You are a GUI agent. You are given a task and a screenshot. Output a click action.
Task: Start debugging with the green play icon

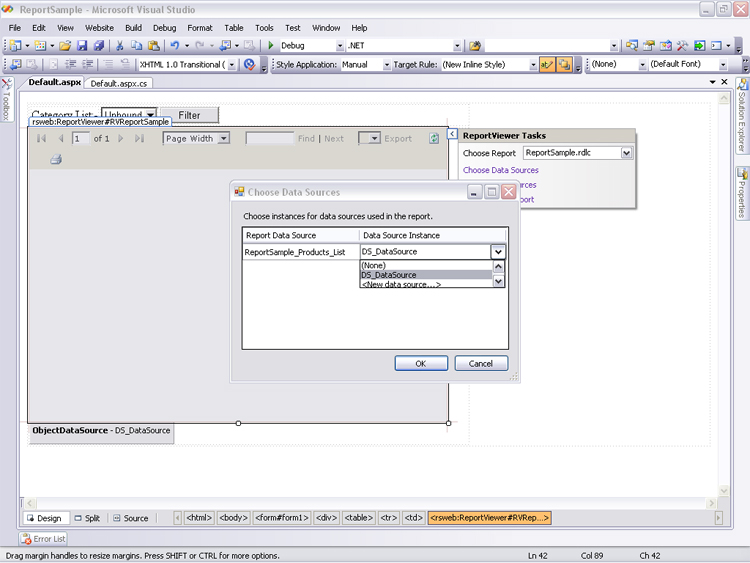(271, 45)
